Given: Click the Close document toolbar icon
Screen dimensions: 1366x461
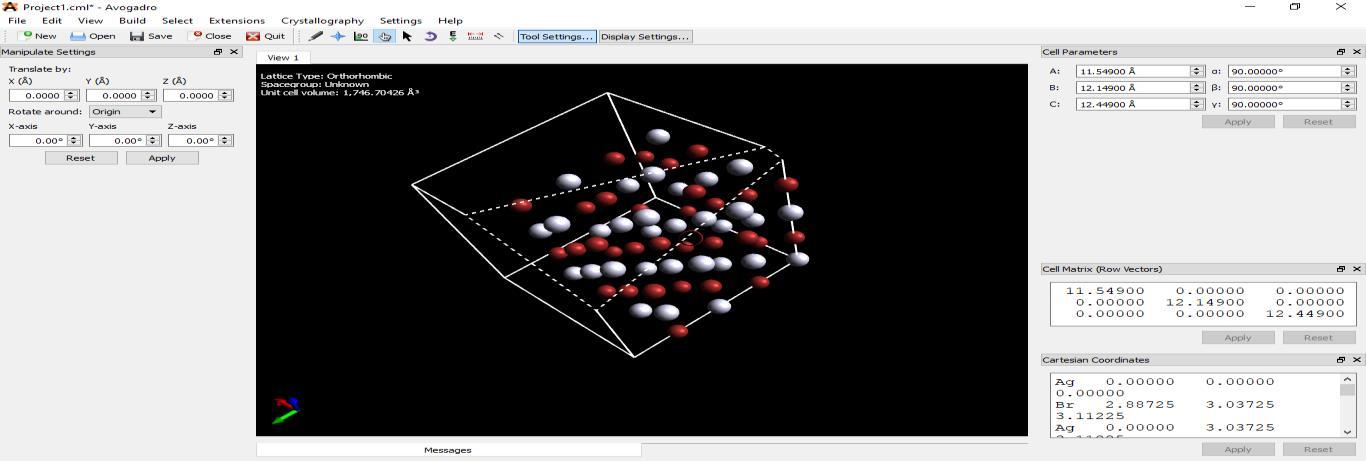Looking at the screenshot, I should (x=198, y=35).
